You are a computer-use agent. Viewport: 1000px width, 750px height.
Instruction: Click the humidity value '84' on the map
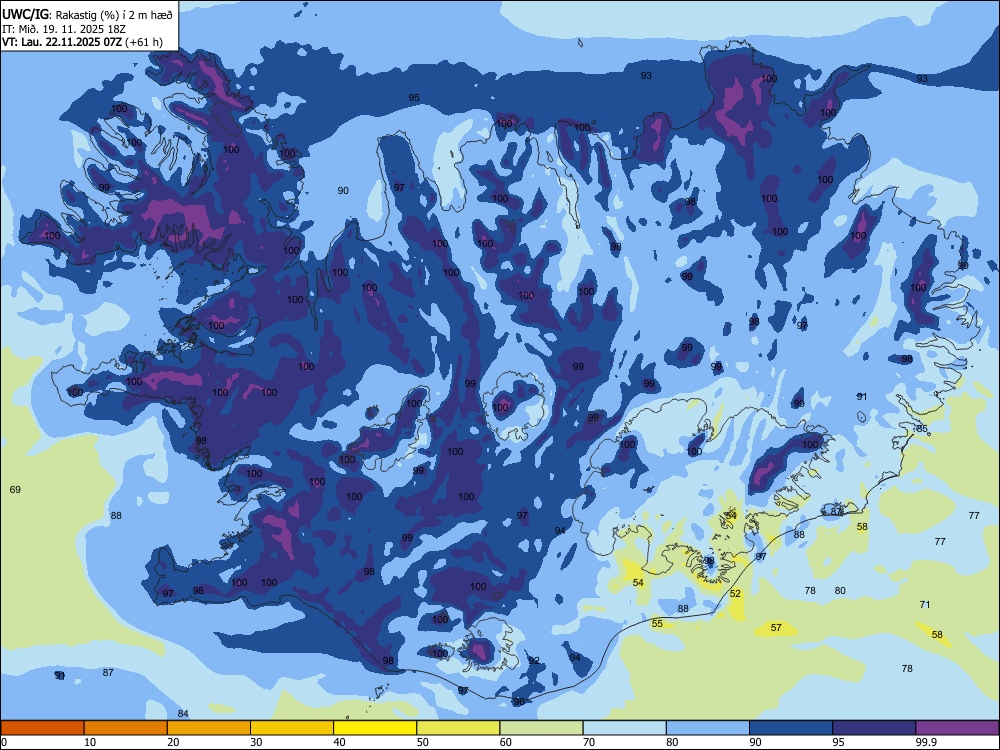[x=183, y=714]
